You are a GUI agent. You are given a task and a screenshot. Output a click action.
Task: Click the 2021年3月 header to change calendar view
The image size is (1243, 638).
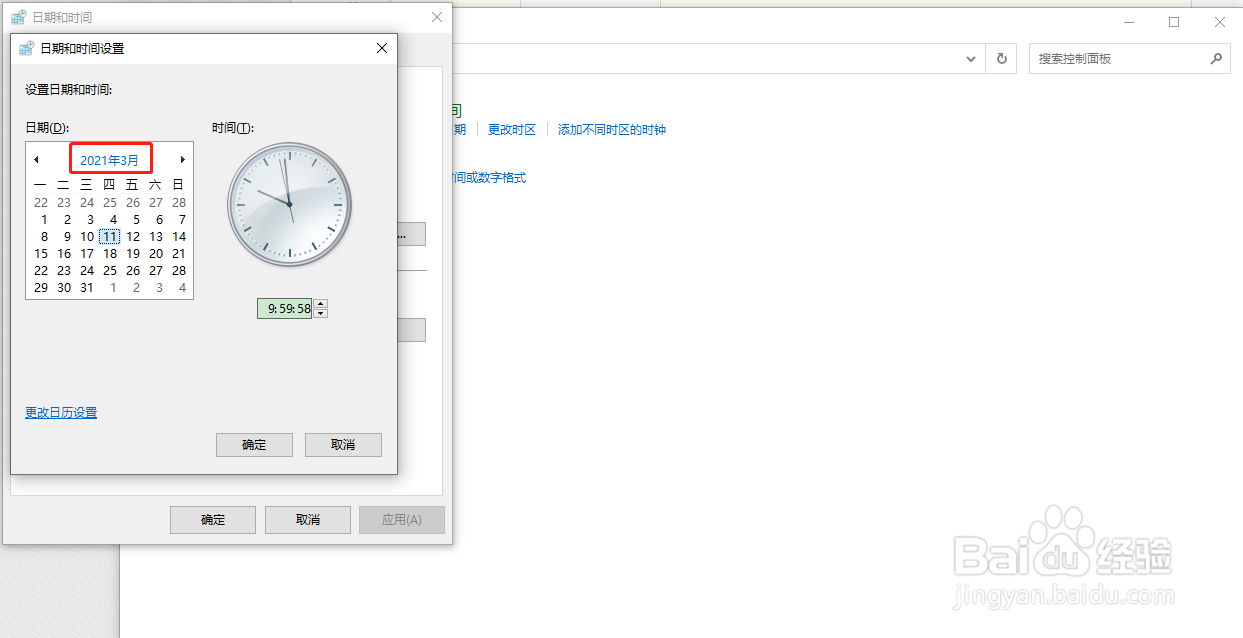[110, 159]
